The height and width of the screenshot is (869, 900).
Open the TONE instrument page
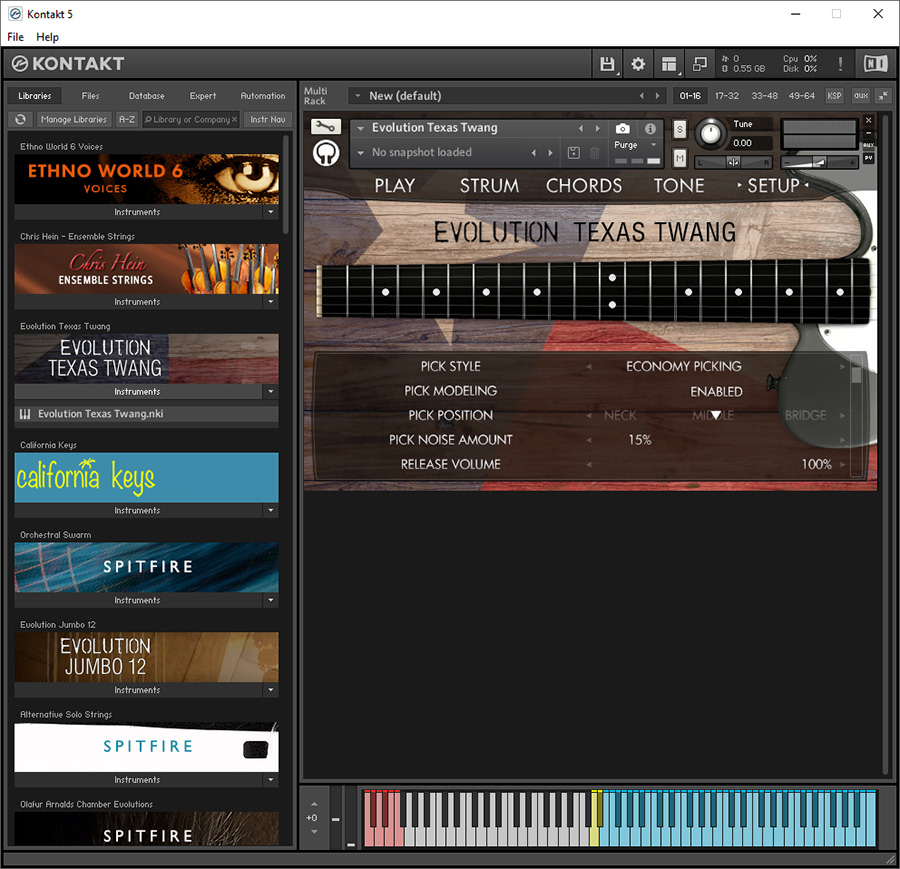point(679,185)
